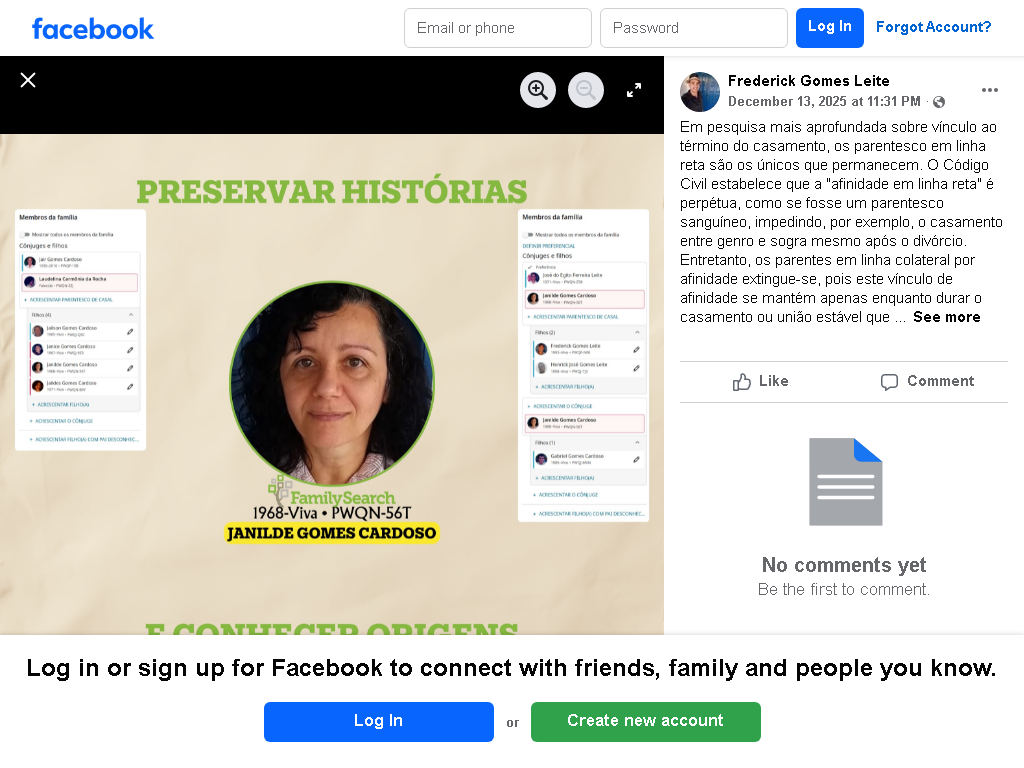This screenshot has height=768, width=1024.
Task: Click the public audience globe icon
Action: pos(939,102)
